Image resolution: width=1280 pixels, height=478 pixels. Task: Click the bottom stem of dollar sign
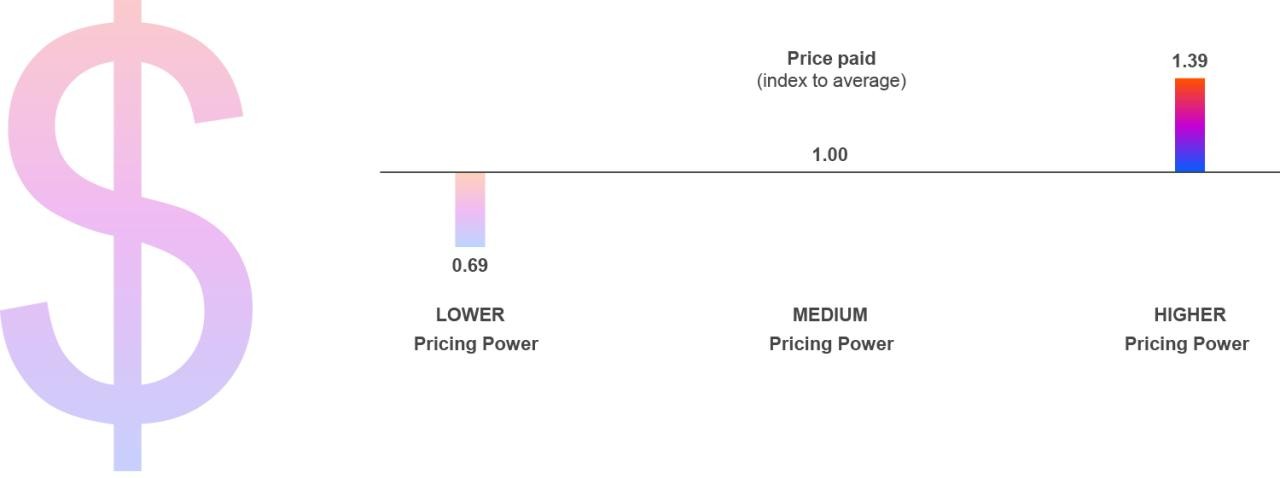[x=127, y=450]
